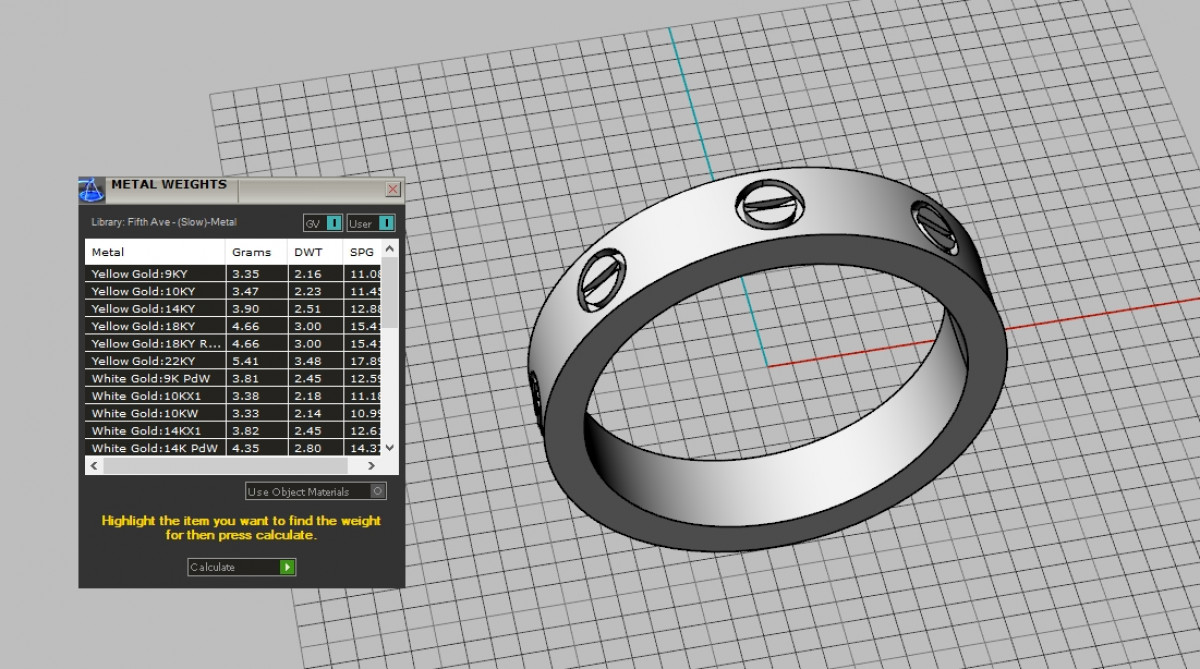Click the green arrow beside Calculate
Screen dimensions: 1200x669
coord(287,567)
